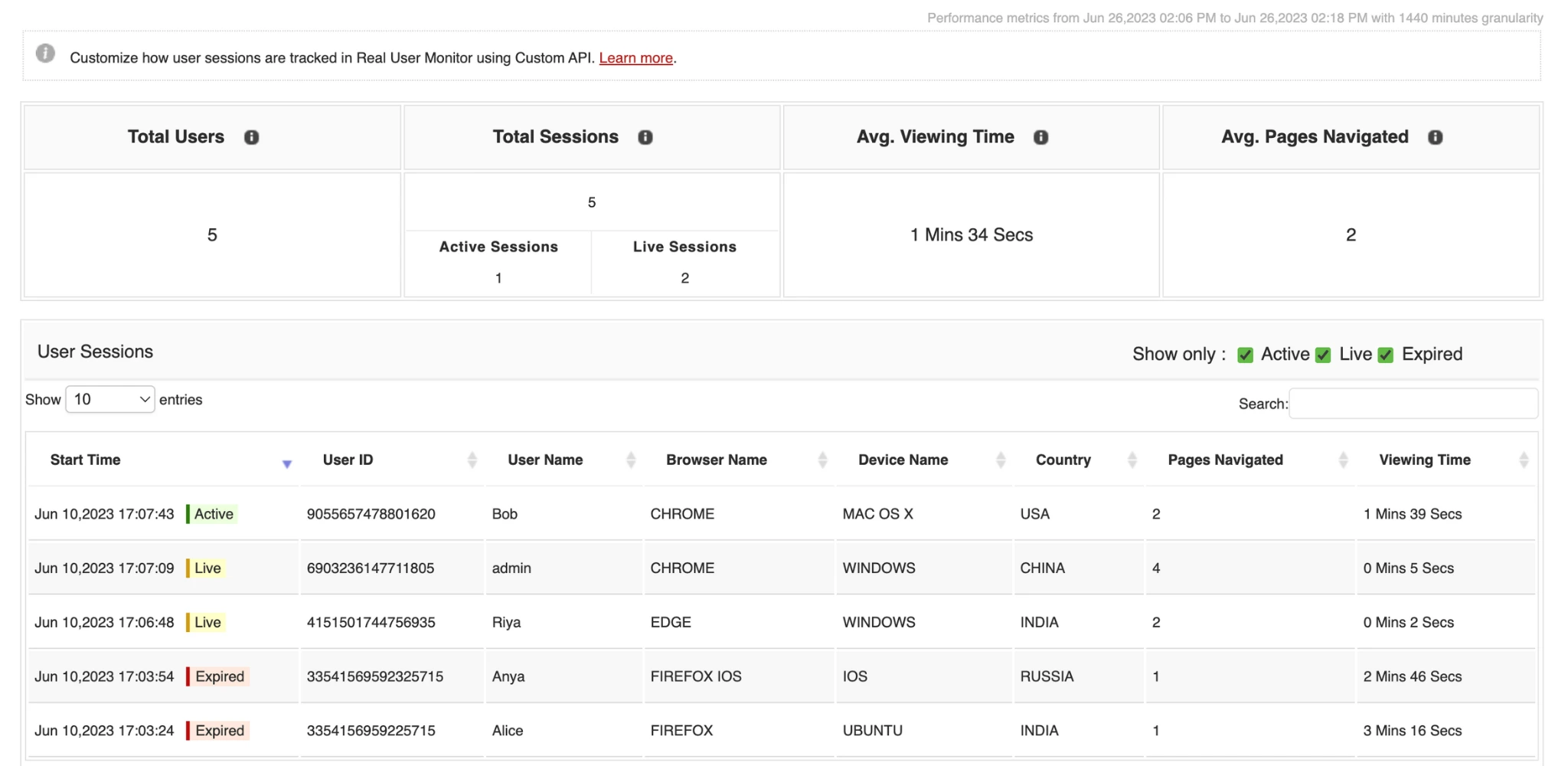Sort the User ID column using its sort arrows
Image resolution: width=1568 pixels, height=766 pixels.
tap(472, 460)
